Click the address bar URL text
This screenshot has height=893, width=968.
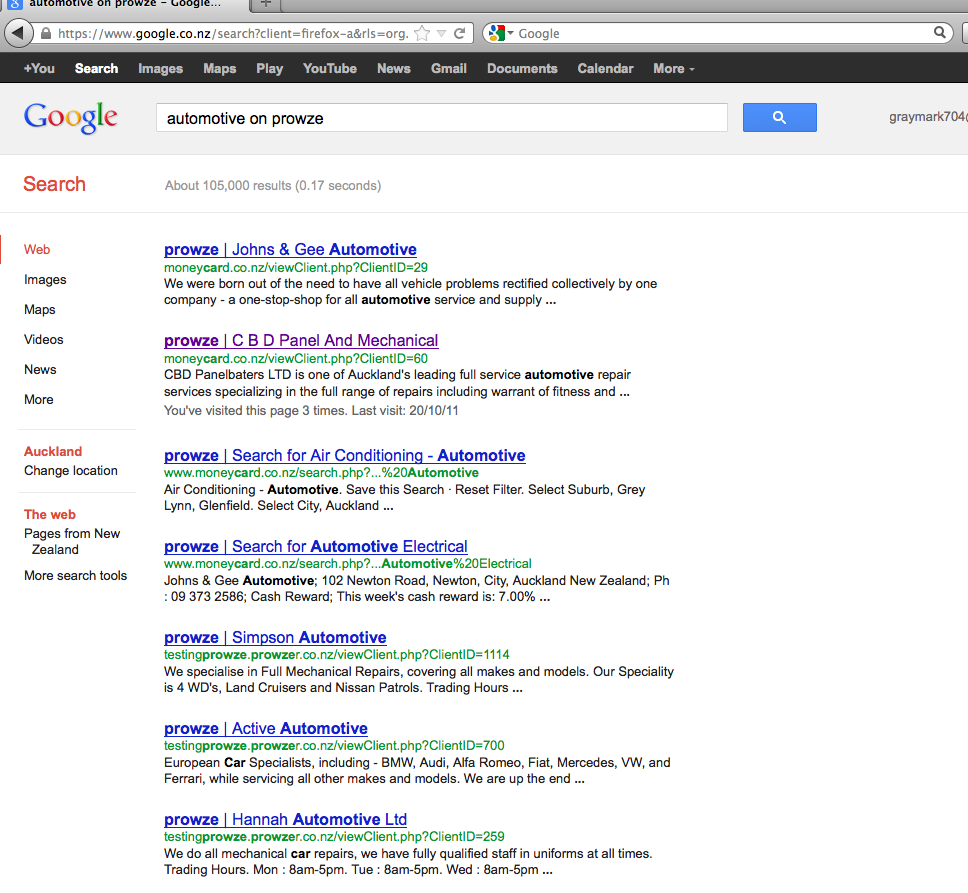[x=233, y=33]
